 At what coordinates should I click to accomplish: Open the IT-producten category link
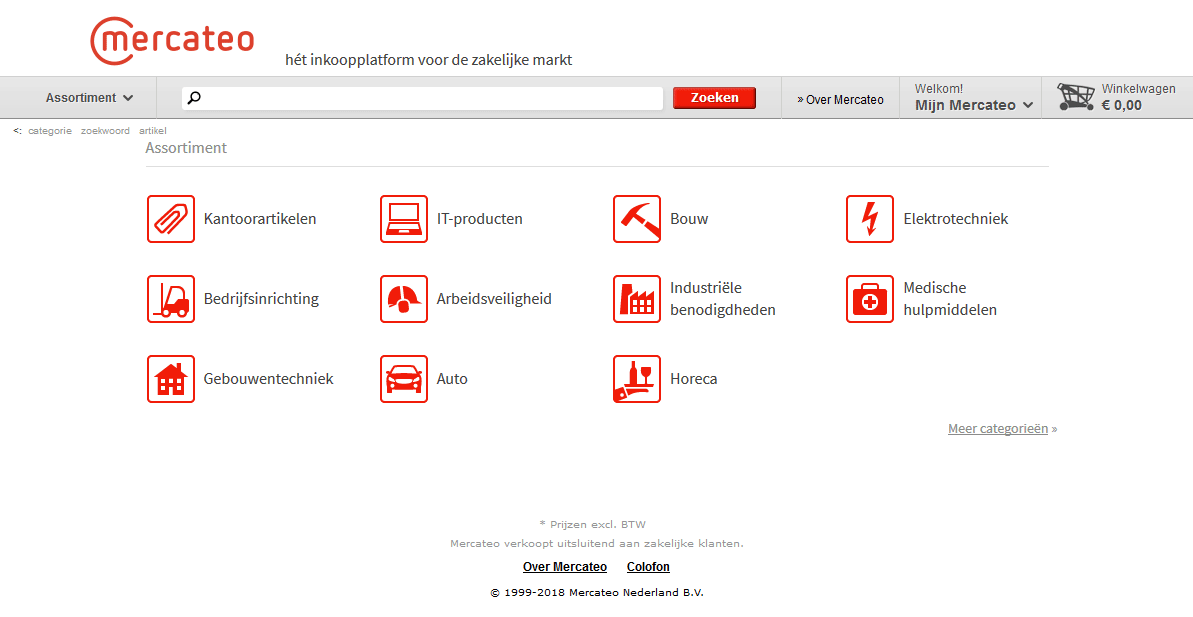click(x=479, y=219)
